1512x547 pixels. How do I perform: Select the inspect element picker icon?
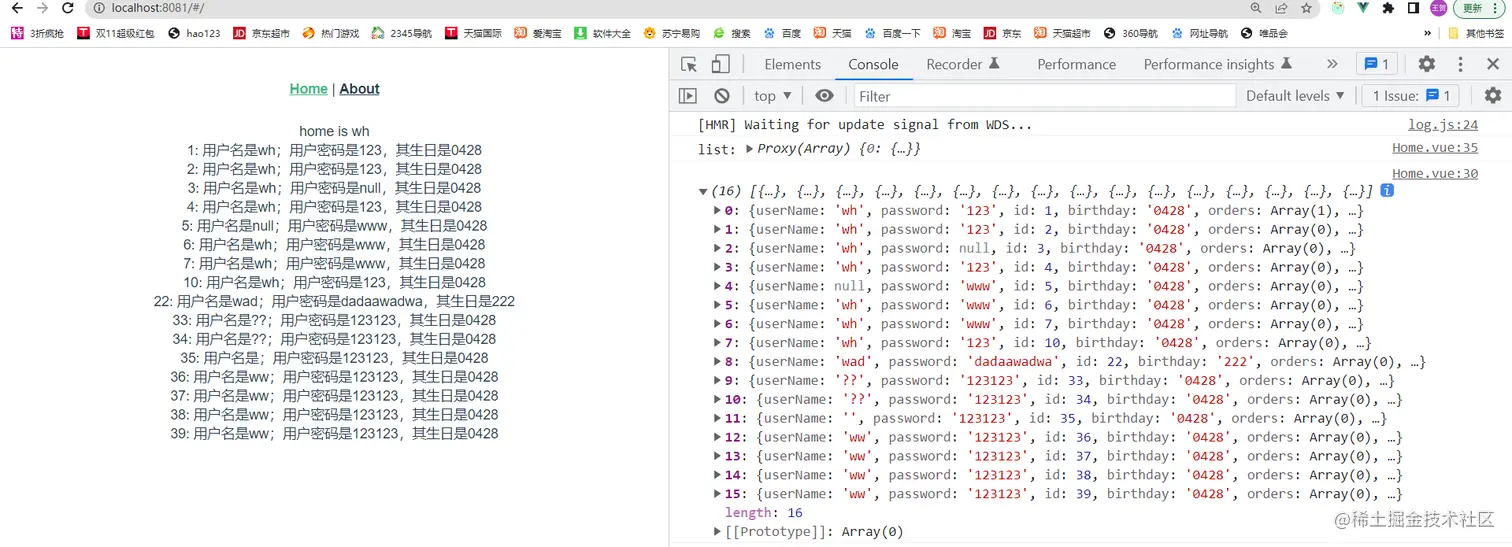[689, 64]
